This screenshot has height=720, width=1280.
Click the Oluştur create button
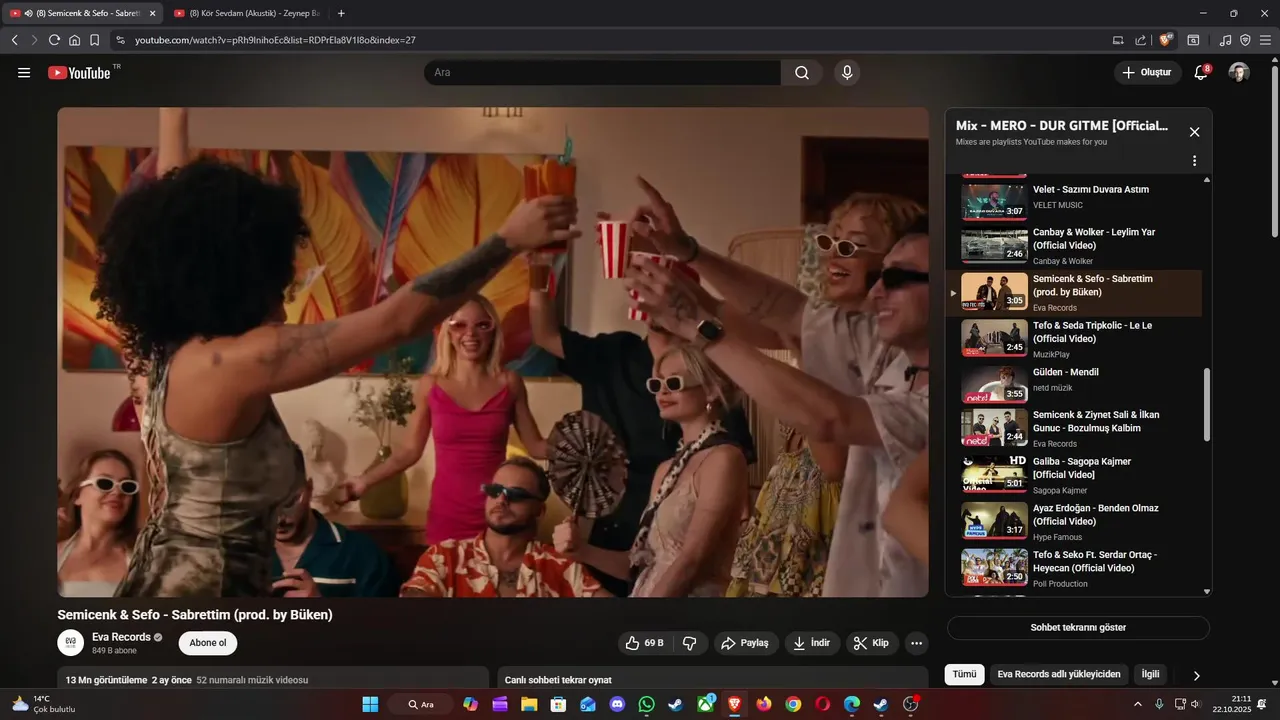[1148, 72]
